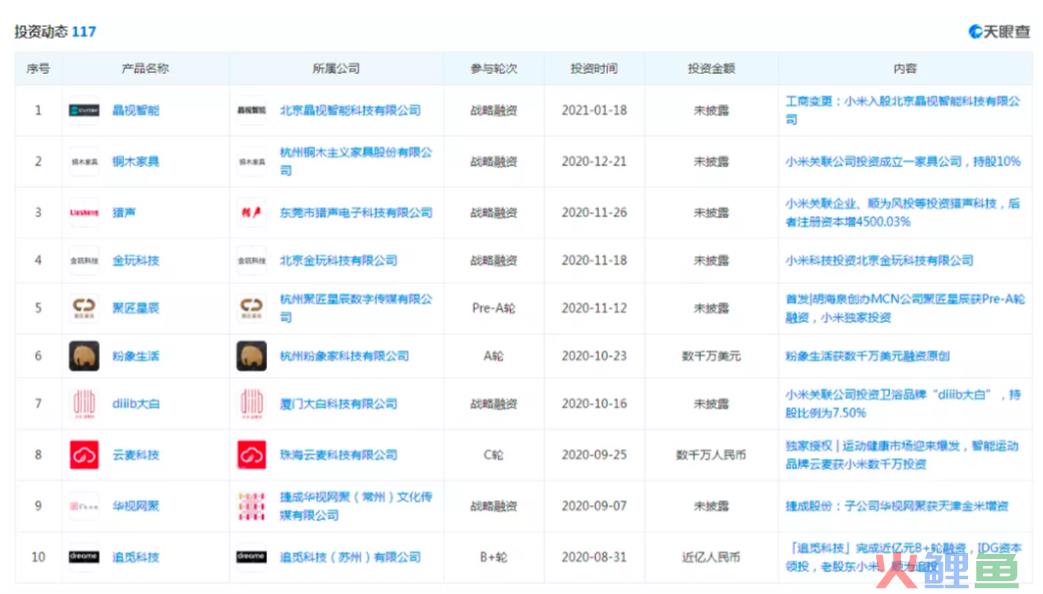
Task: Open the 榈木家具 product link
Action: [x=136, y=162]
